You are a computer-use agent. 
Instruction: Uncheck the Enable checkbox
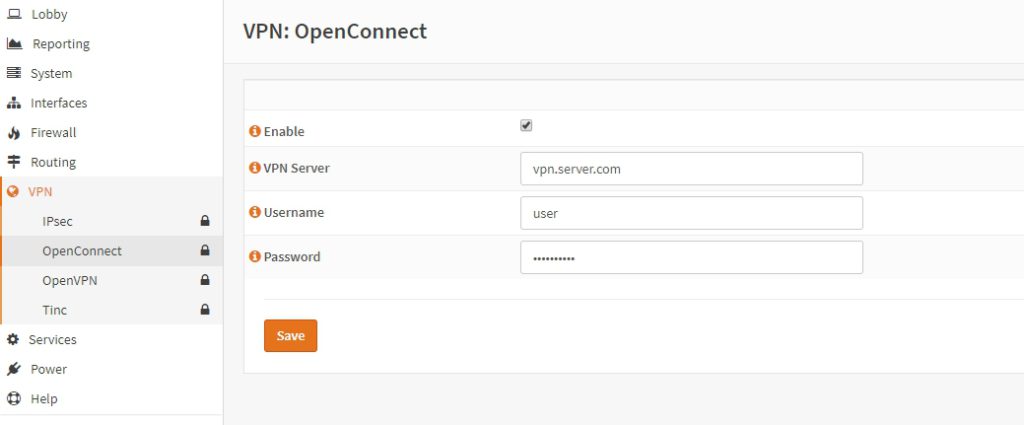pyautogui.click(x=526, y=125)
